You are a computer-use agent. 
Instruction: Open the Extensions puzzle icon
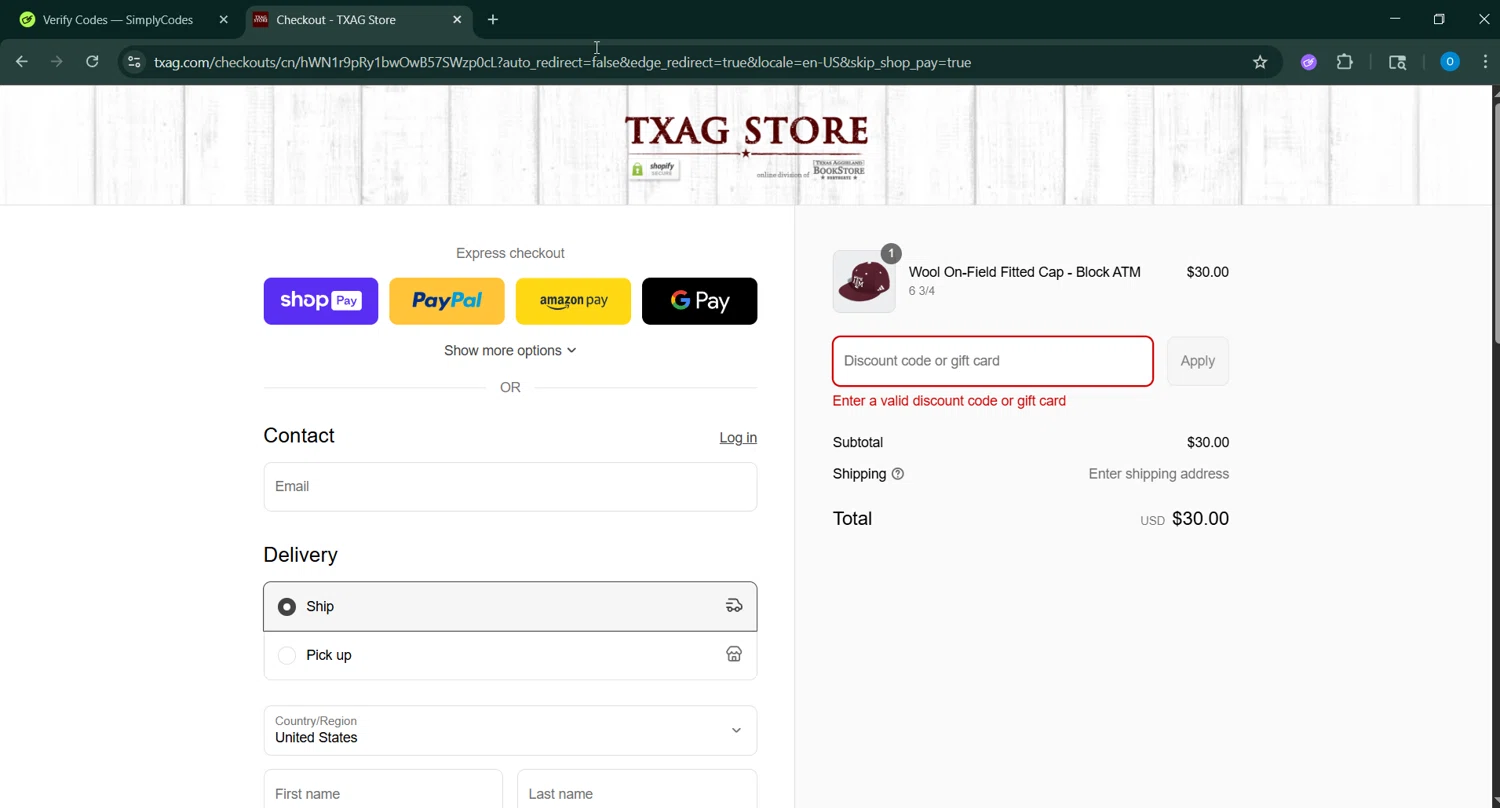(x=1345, y=62)
